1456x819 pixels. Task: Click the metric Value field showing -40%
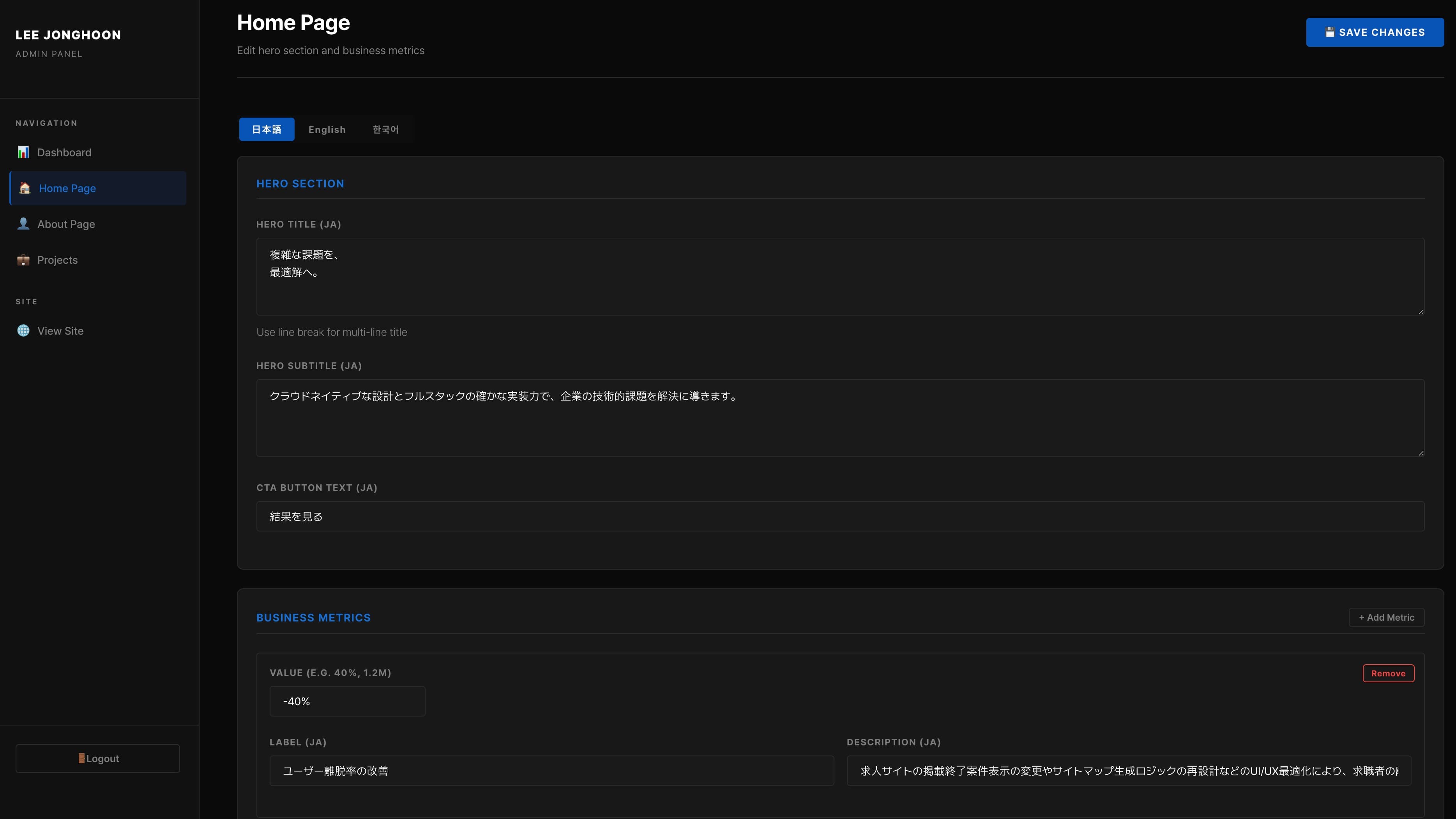347,701
